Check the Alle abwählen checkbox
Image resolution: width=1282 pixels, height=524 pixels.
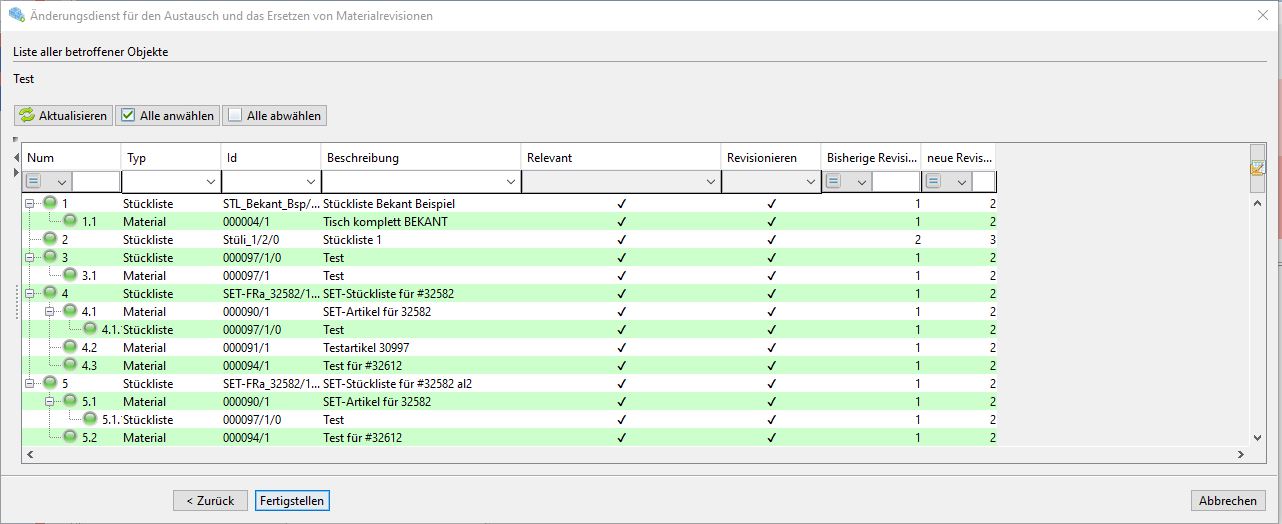[234, 116]
